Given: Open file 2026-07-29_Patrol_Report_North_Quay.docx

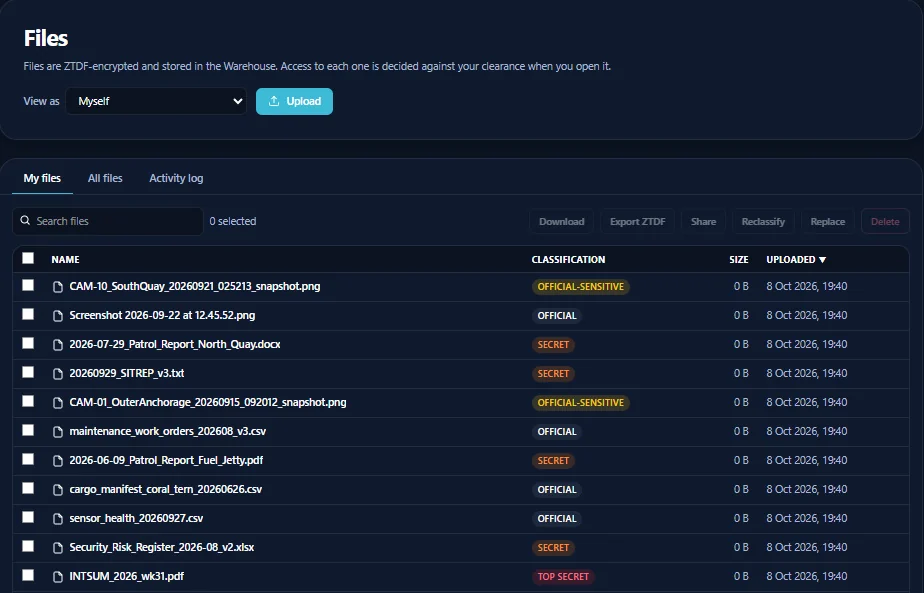Looking at the screenshot, I should (x=175, y=344).
